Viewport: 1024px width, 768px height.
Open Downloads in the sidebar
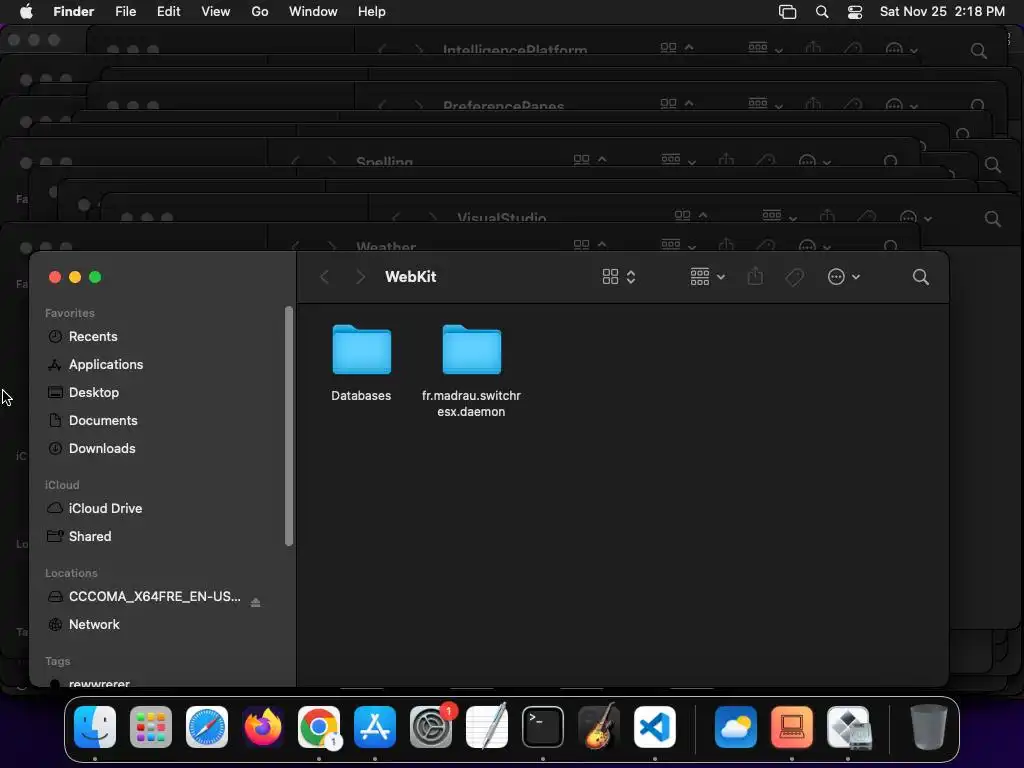(x=102, y=449)
